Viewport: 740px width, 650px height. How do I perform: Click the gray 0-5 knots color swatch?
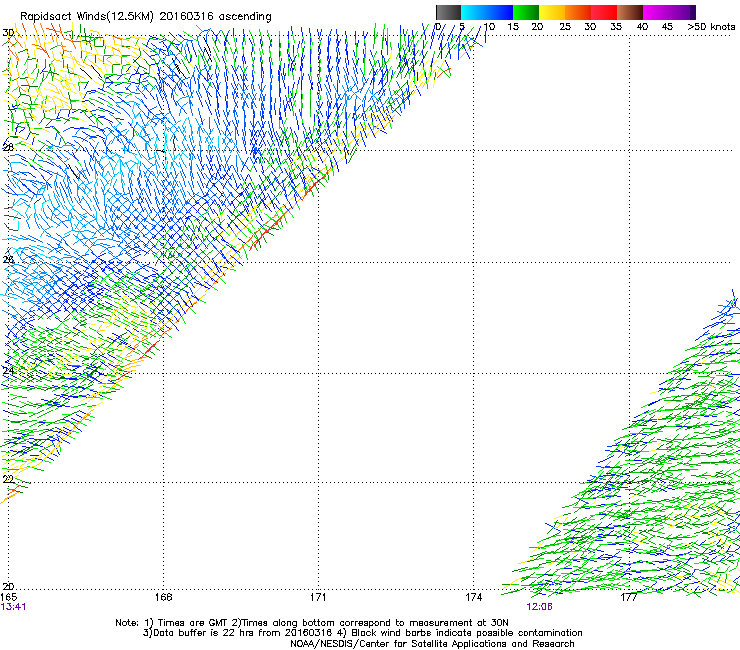click(448, 12)
